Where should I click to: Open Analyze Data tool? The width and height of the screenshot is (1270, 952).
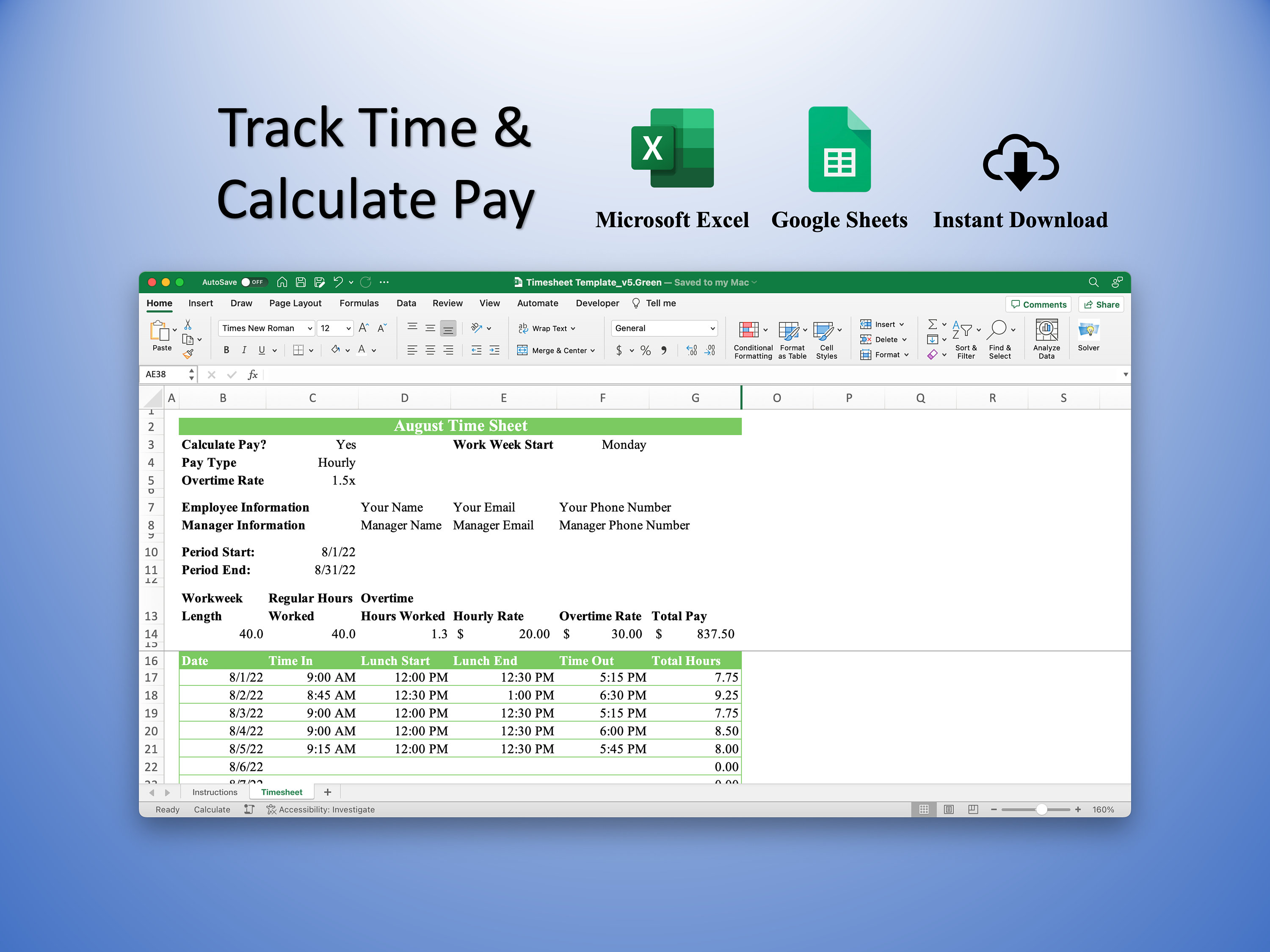point(1046,339)
